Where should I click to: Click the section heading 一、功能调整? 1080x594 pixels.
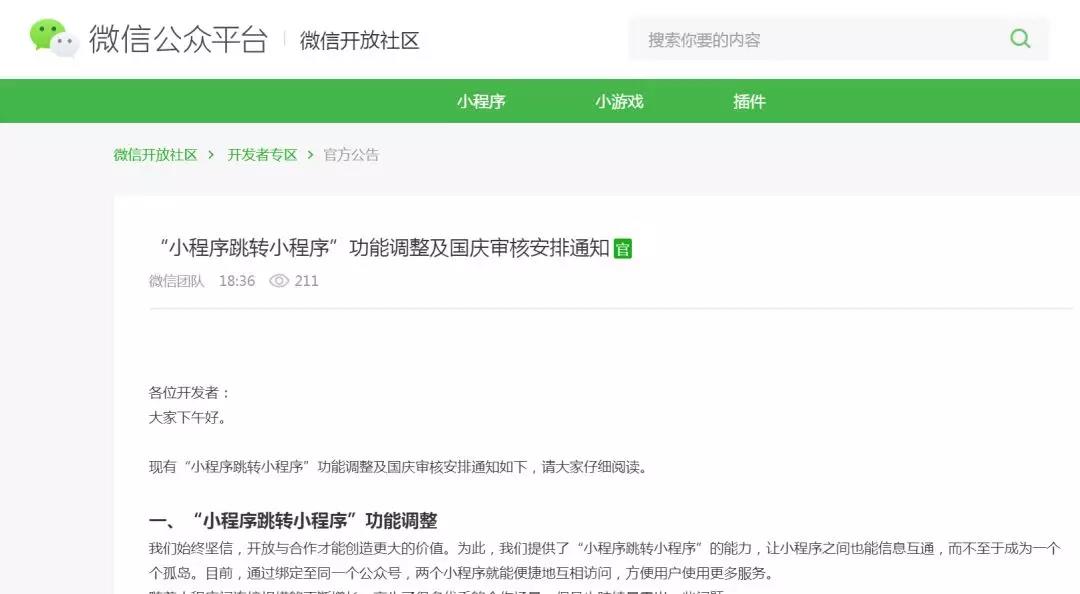pos(293,520)
